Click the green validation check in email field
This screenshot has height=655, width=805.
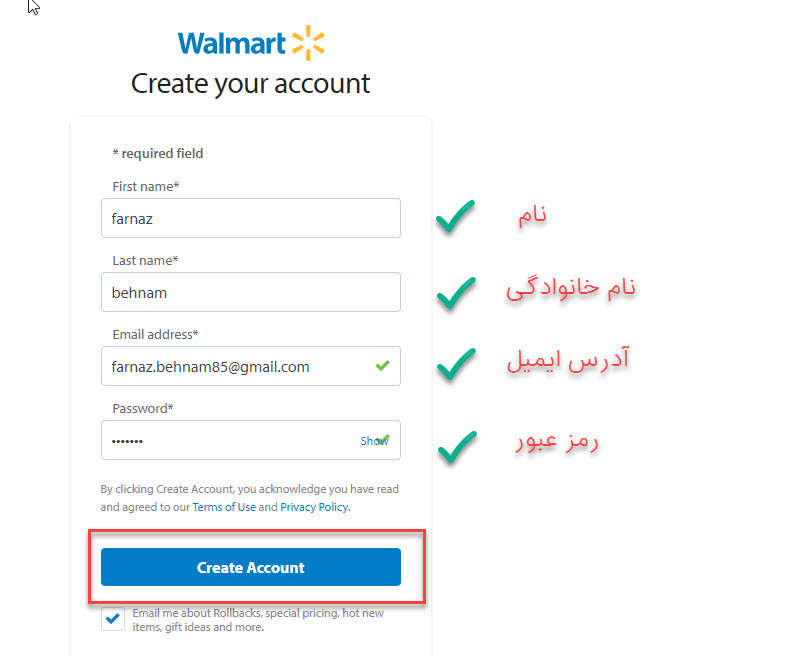tap(382, 365)
